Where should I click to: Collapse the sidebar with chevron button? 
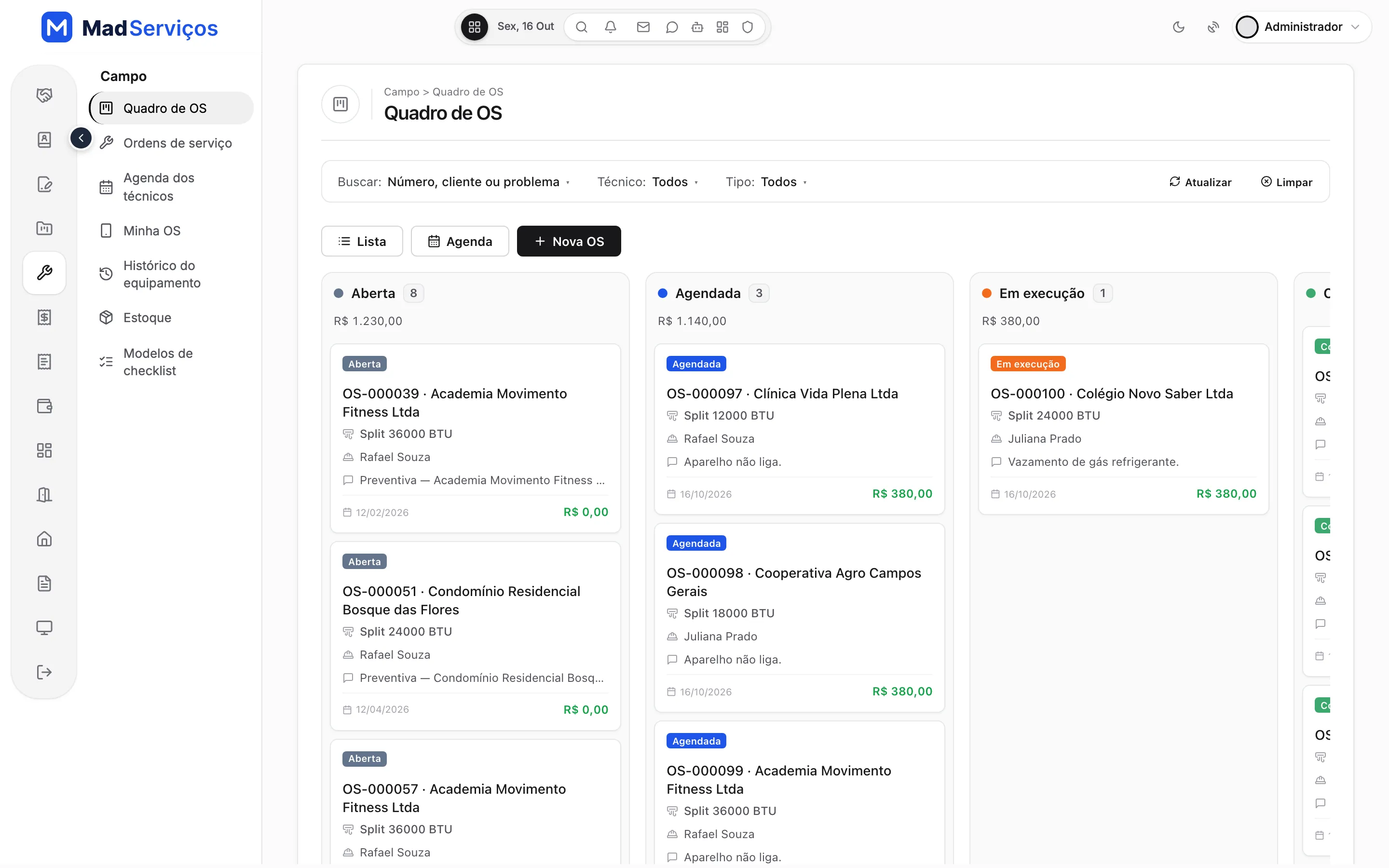click(x=81, y=138)
